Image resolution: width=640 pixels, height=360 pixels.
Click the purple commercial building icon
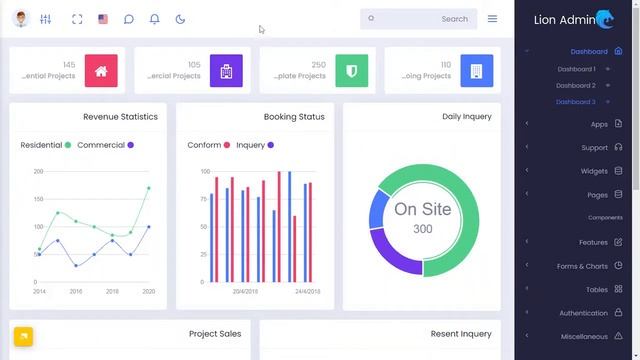pyautogui.click(x=226, y=71)
